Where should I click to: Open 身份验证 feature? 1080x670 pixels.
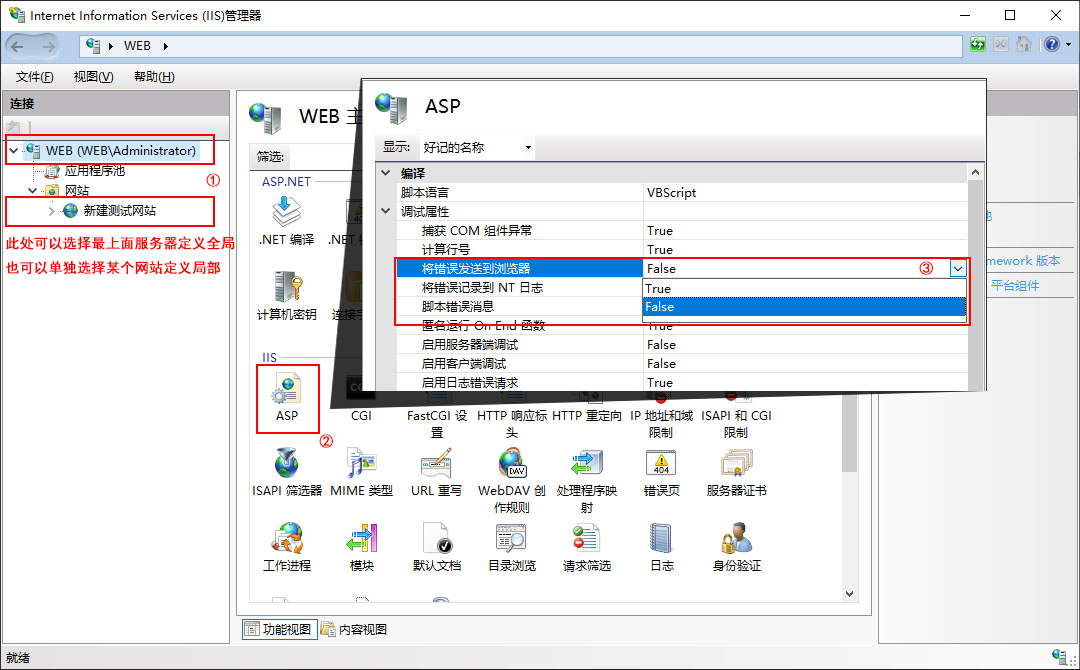736,547
